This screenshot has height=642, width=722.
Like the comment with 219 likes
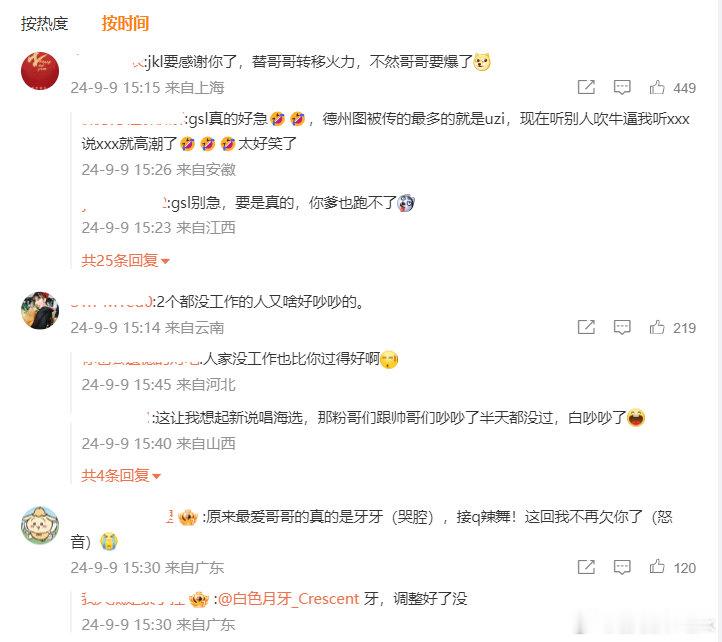(x=672, y=327)
